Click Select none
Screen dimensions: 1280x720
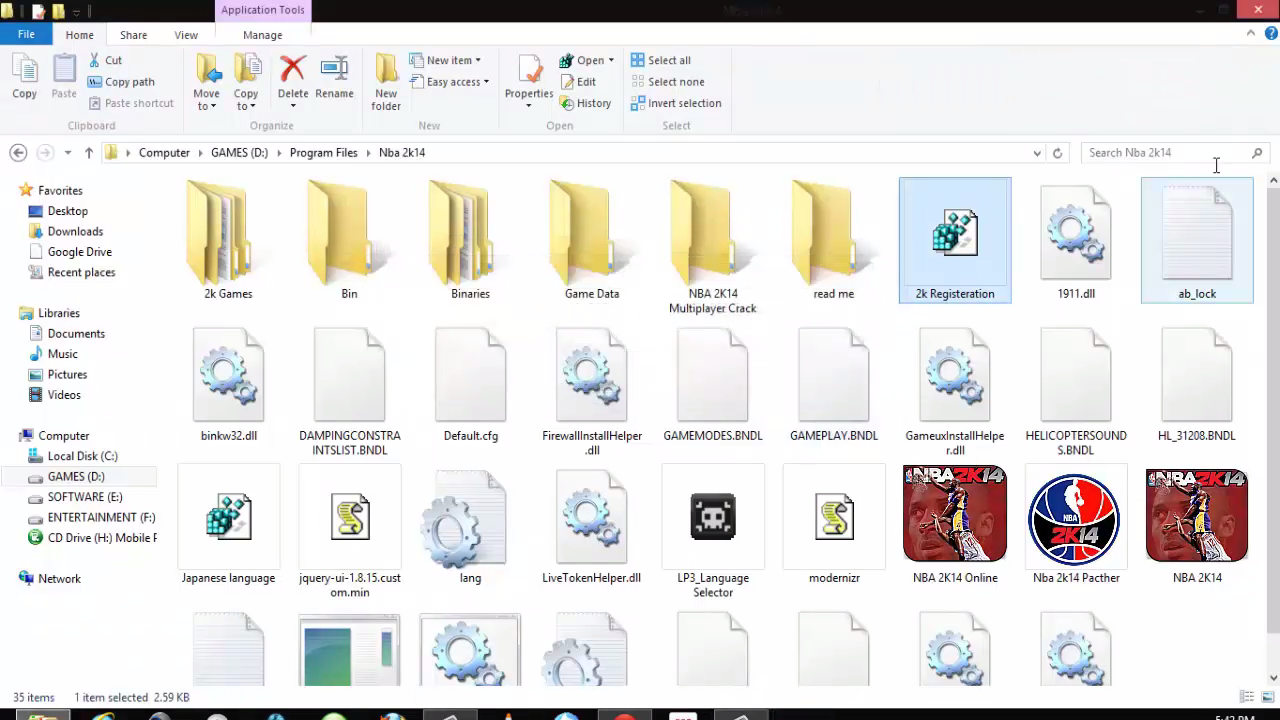(x=667, y=82)
